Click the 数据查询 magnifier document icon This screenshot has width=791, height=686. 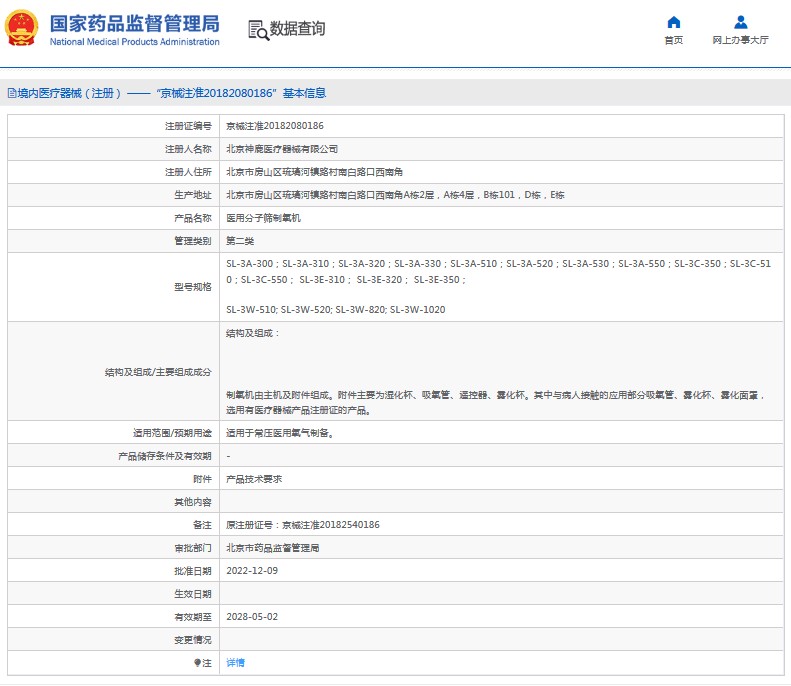coord(258,29)
